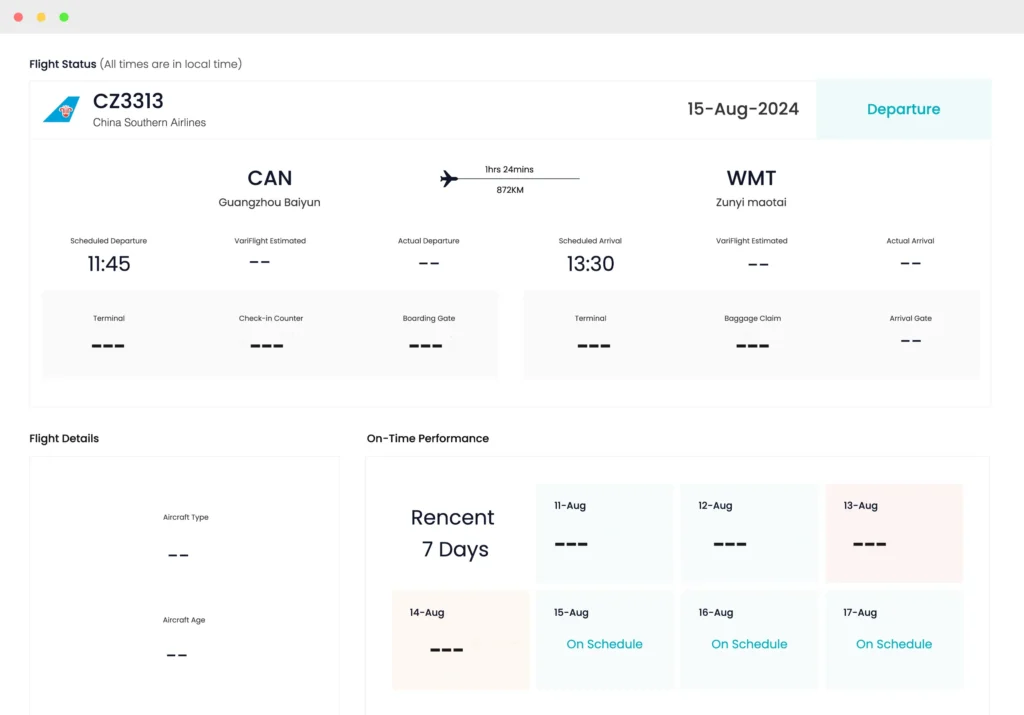Click the Baggage Claim label
1024x715 pixels.
752,319
